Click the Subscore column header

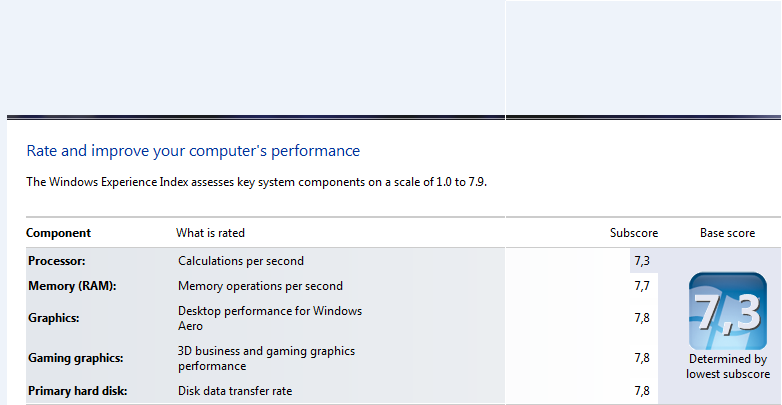click(634, 233)
